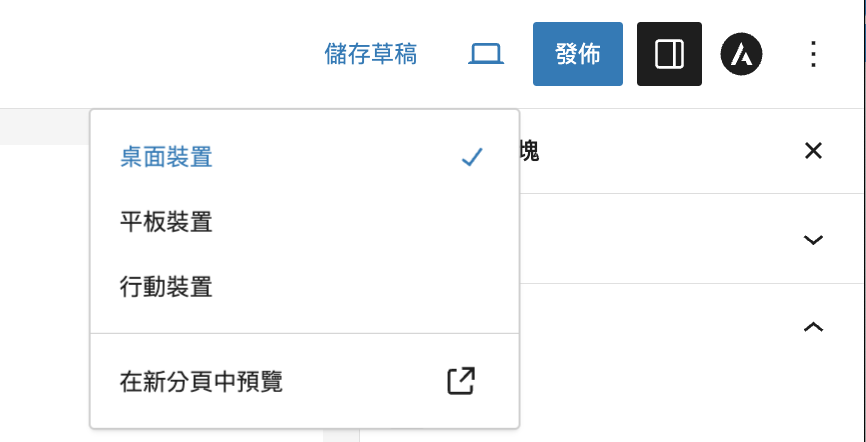The width and height of the screenshot is (866, 442).
Task: Collapse the open panel with up chevron
Action: 813,327
